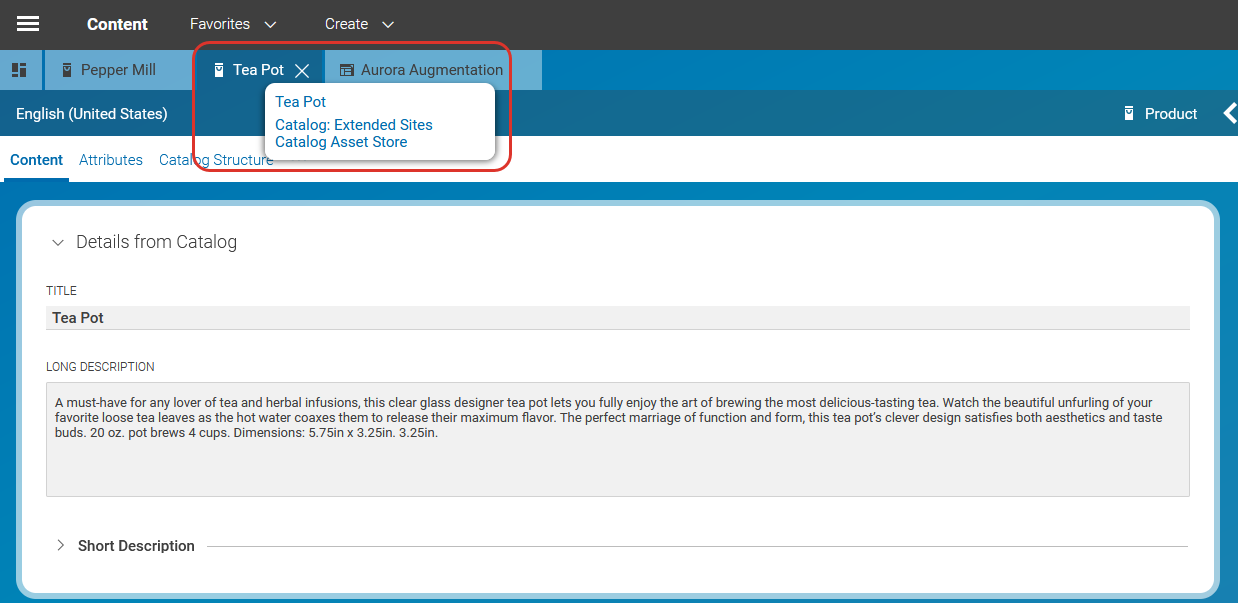Open the hamburger main menu
This screenshot has width=1238, height=603.
tap(28, 24)
